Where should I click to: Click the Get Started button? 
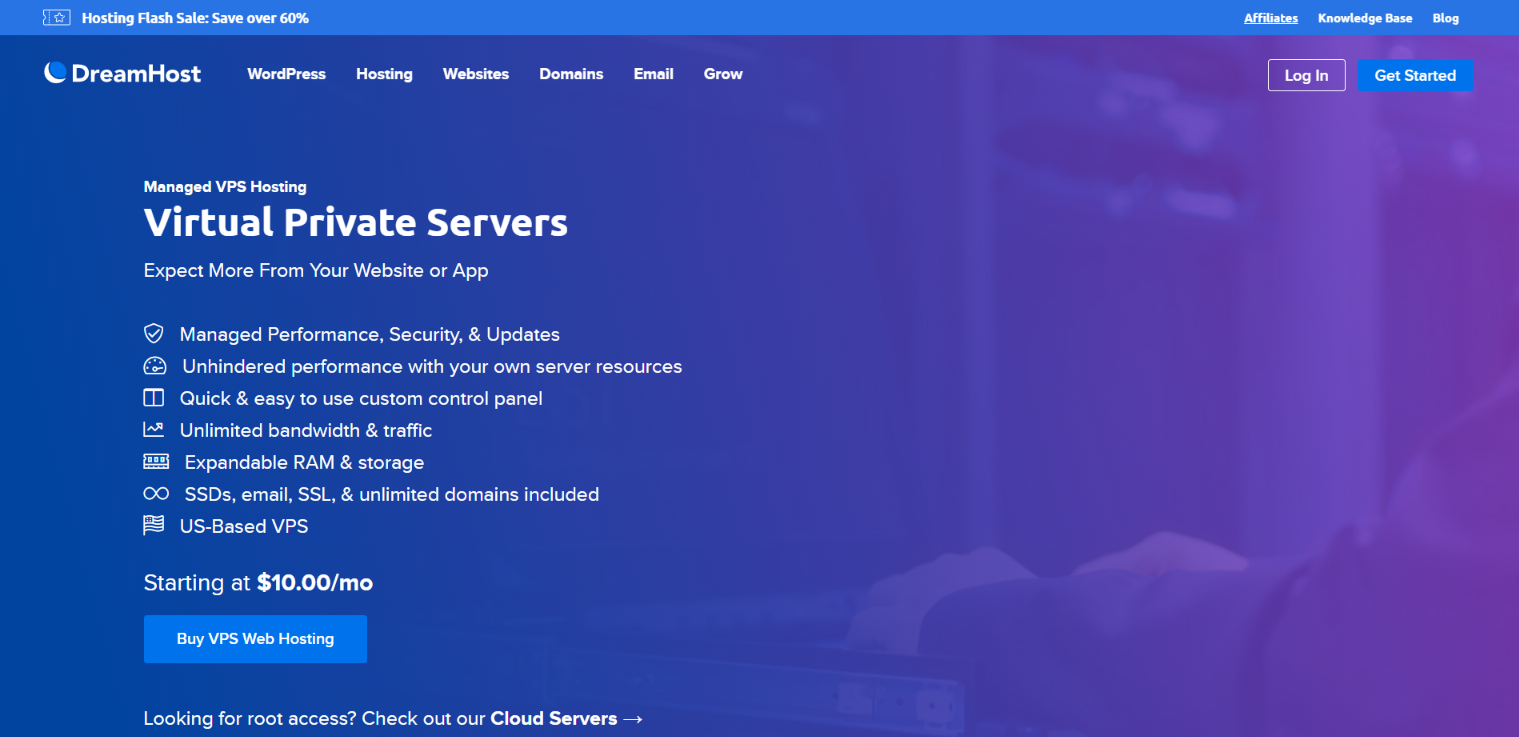(1414, 75)
